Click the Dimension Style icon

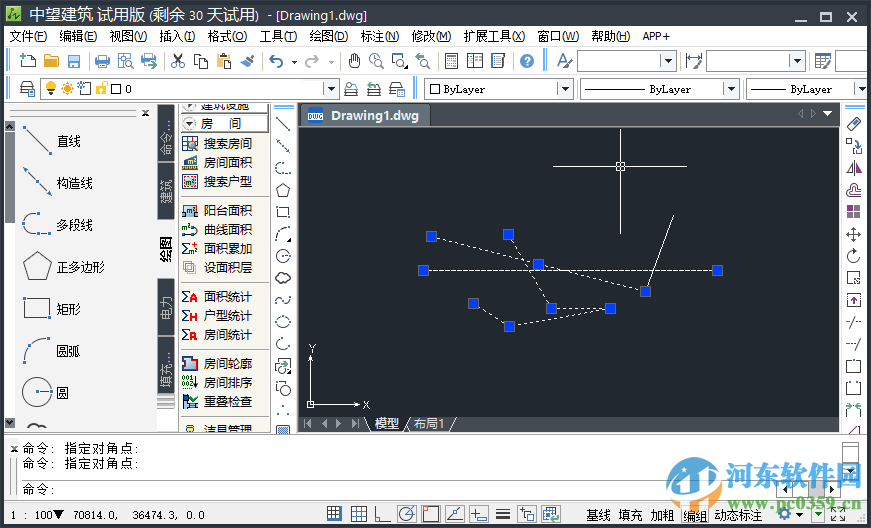coord(694,61)
